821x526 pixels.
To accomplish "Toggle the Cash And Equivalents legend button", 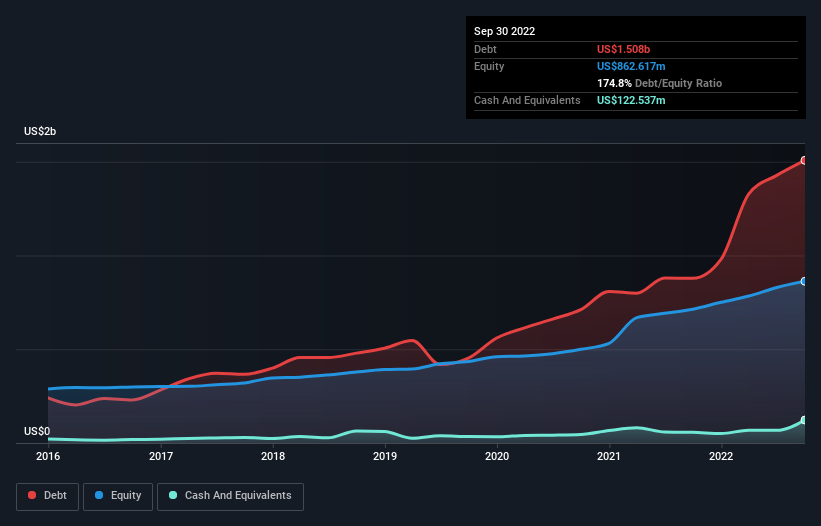I will [230, 496].
